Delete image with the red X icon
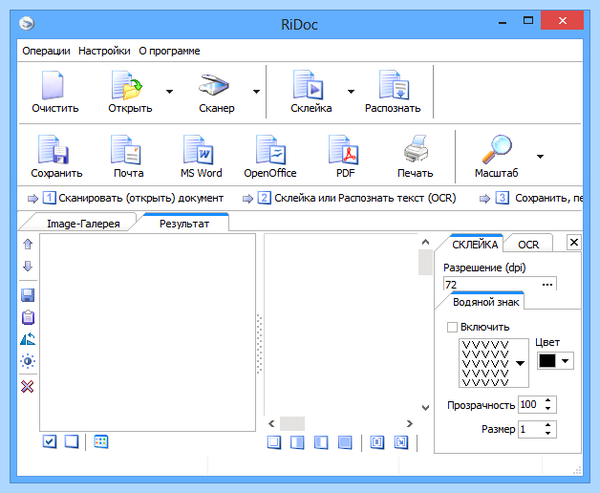The height and width of the screenshot is (493, 600). coord(28,387)
